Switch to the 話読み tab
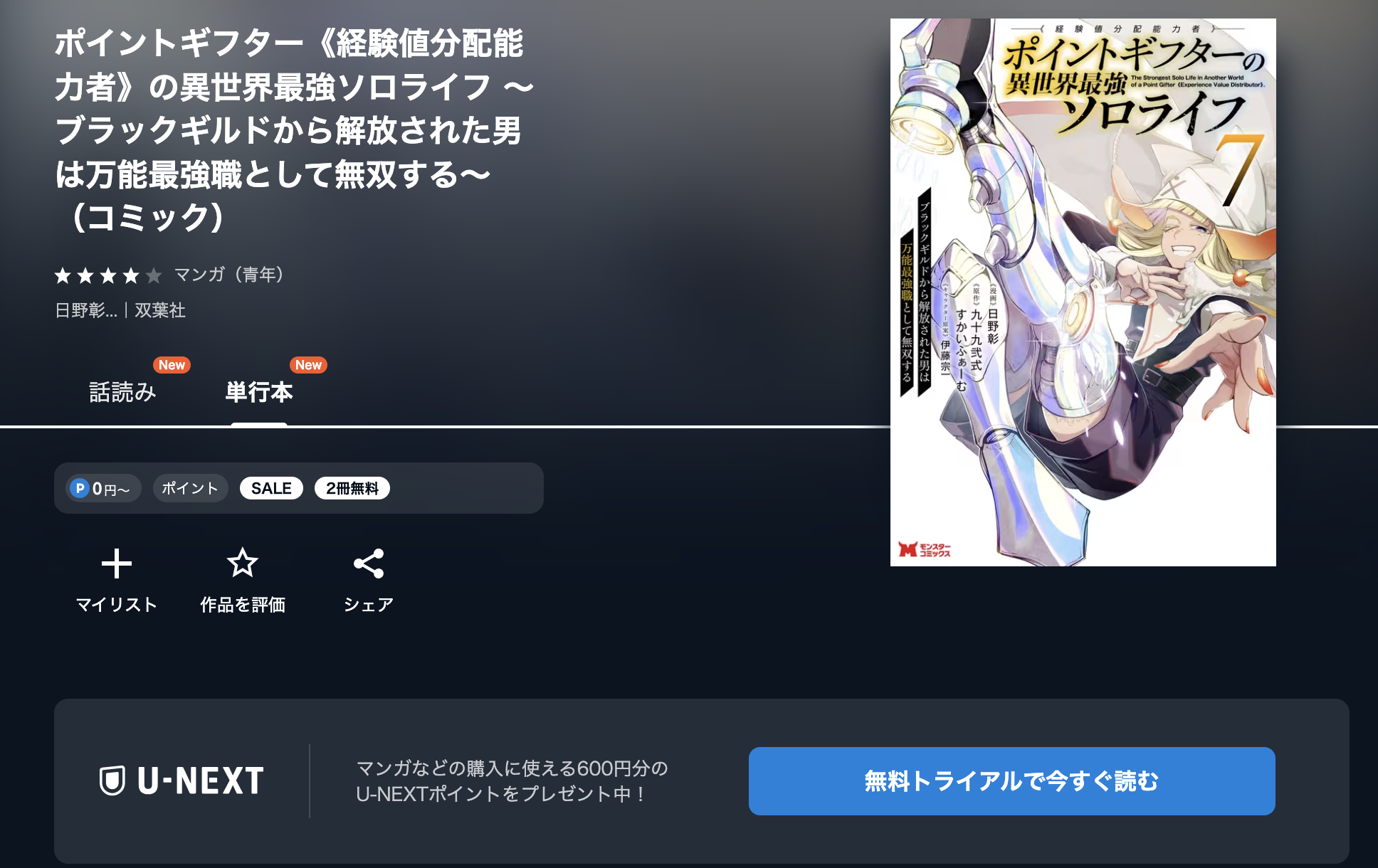The height and width of the screenshot is (868, 1378). point(122,392)
